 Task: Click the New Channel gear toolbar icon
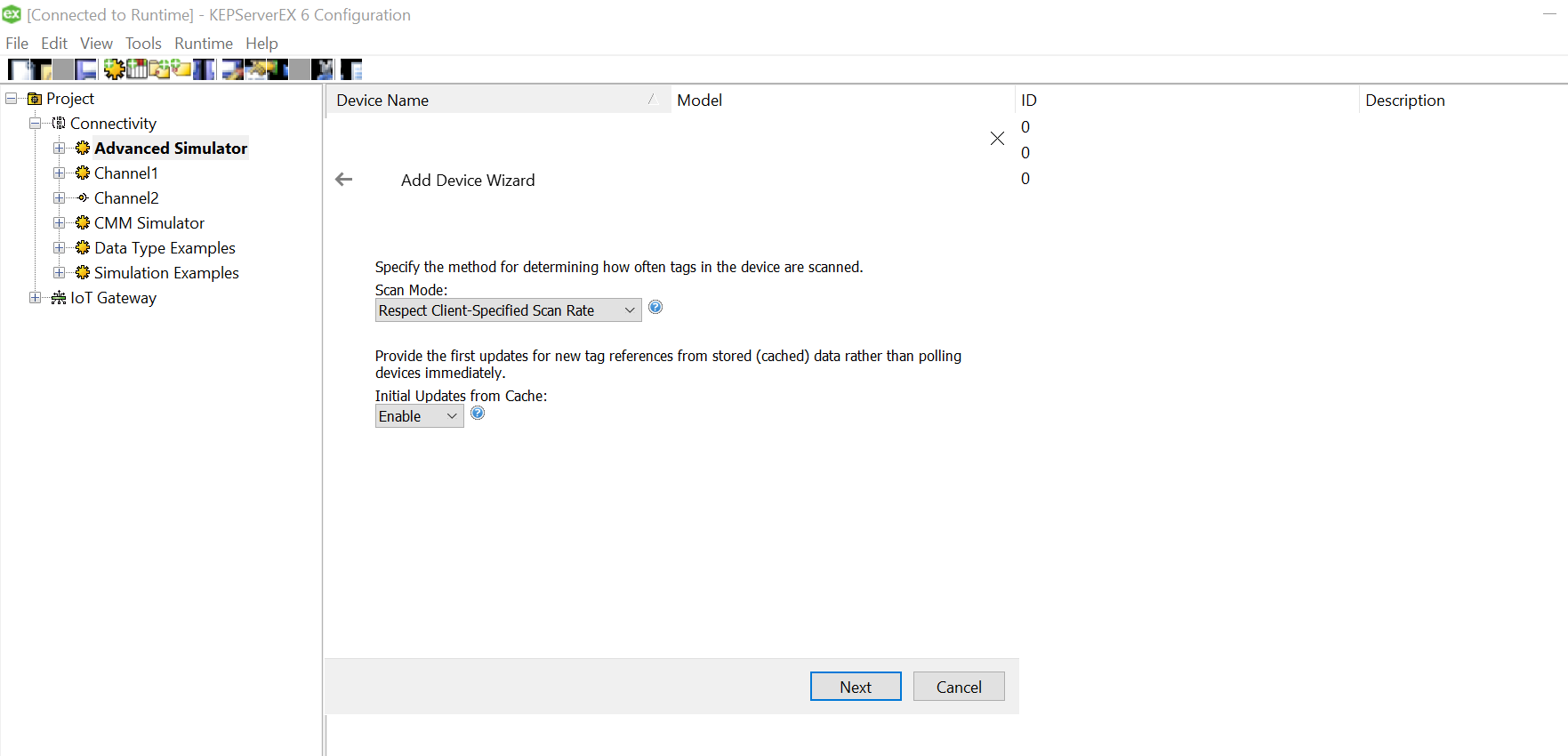tap(114, 69)
